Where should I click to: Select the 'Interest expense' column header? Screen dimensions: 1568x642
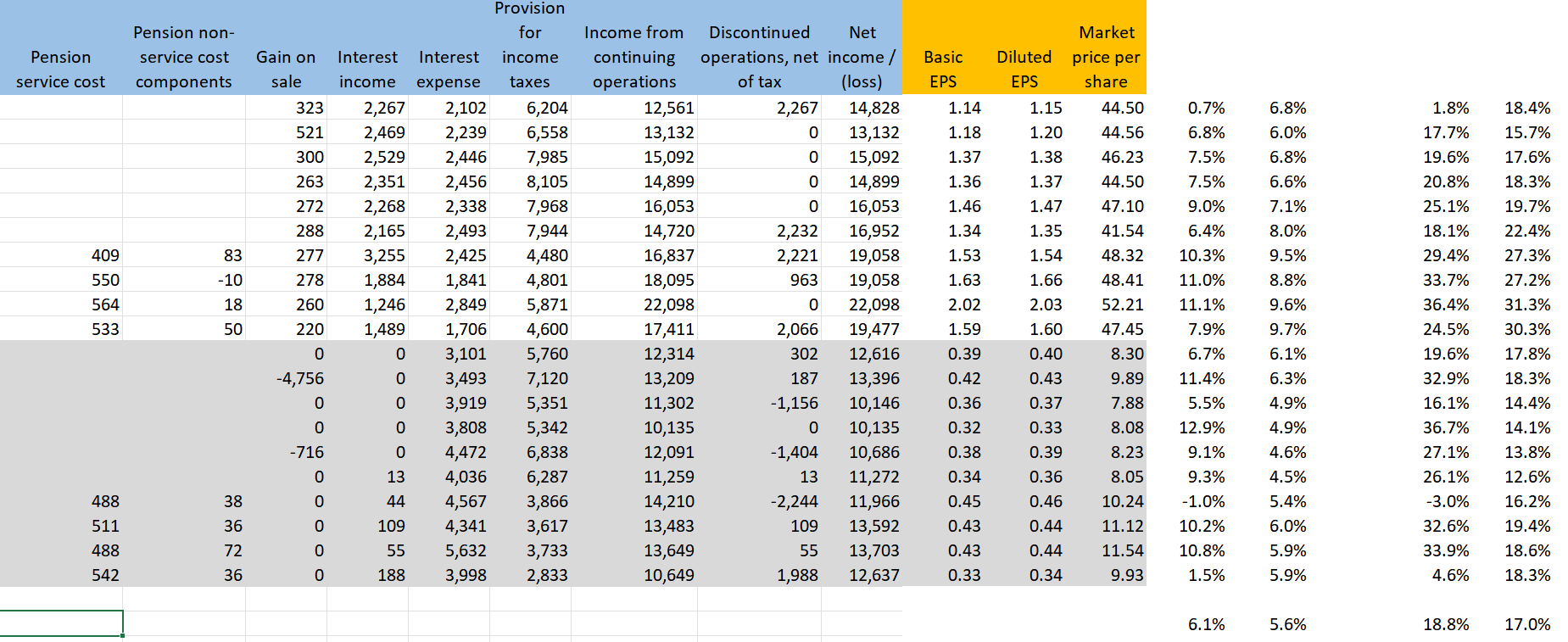pyautogui.click(x=449, y=69)
